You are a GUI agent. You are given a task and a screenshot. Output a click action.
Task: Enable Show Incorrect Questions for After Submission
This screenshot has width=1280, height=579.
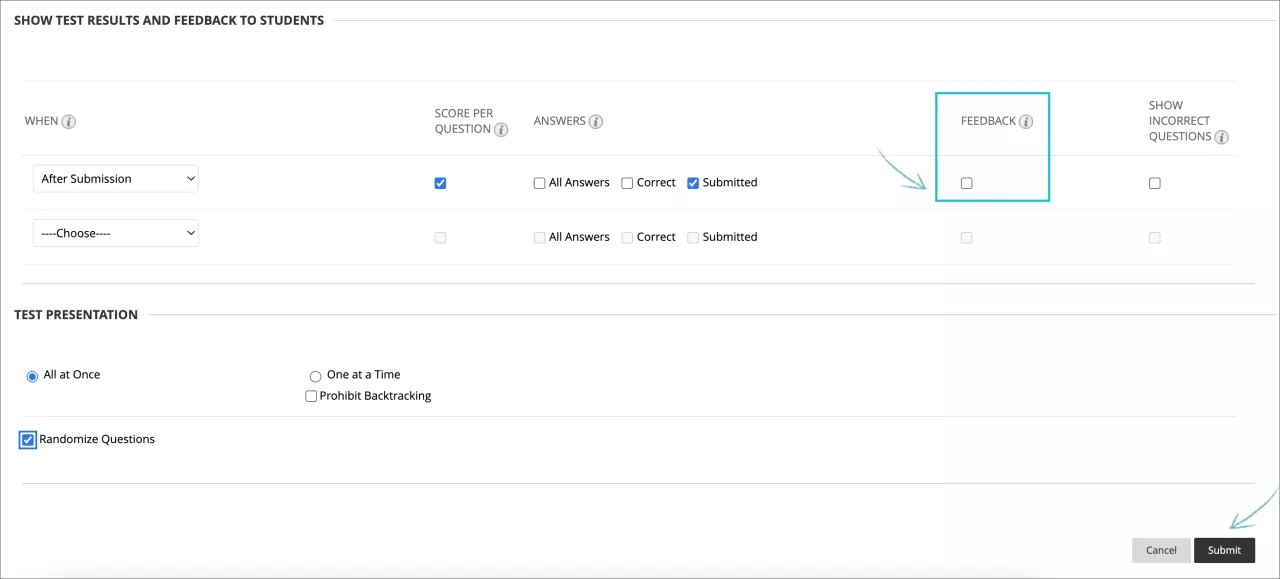(1154, 183)
